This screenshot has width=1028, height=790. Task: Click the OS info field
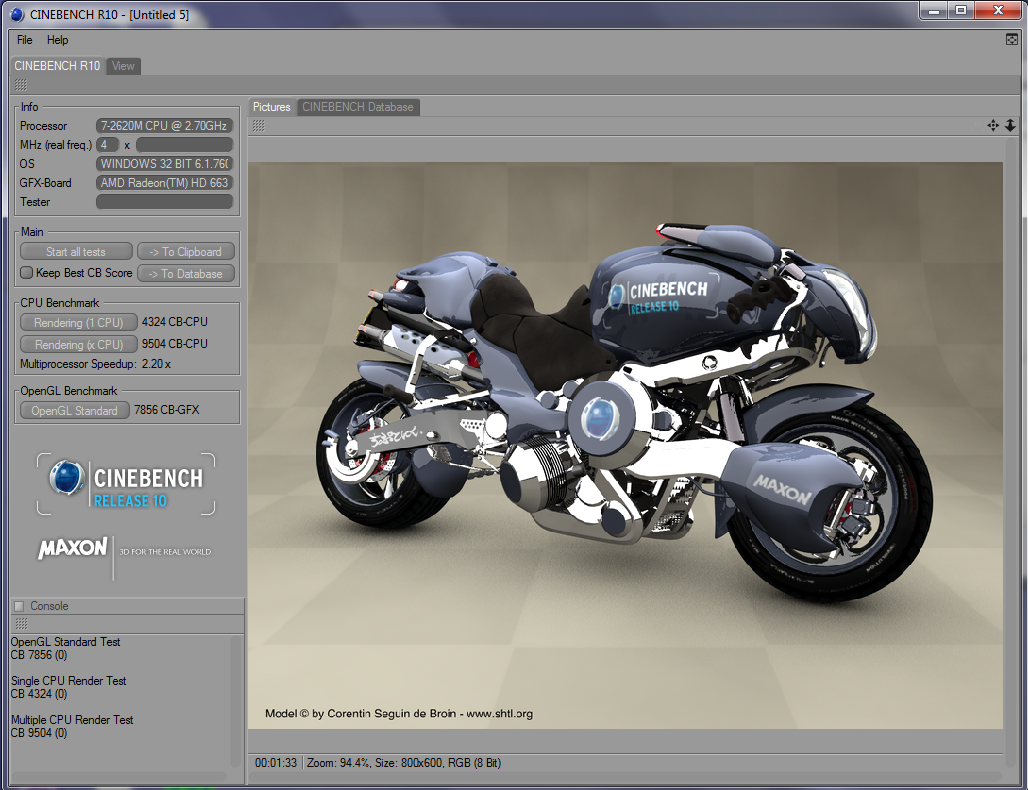coord(164,164)
